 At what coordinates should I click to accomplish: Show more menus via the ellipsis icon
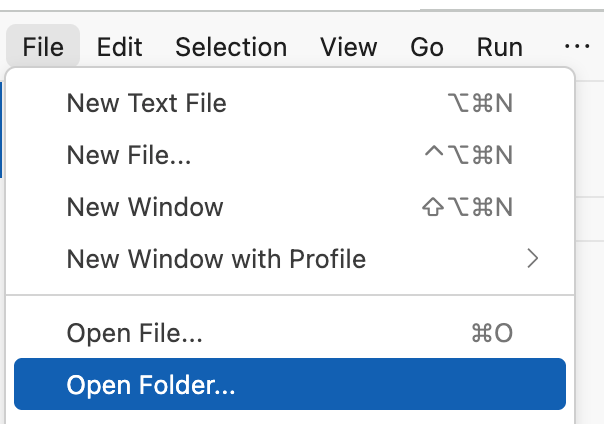pyautogui.click(x=577, y=47)
